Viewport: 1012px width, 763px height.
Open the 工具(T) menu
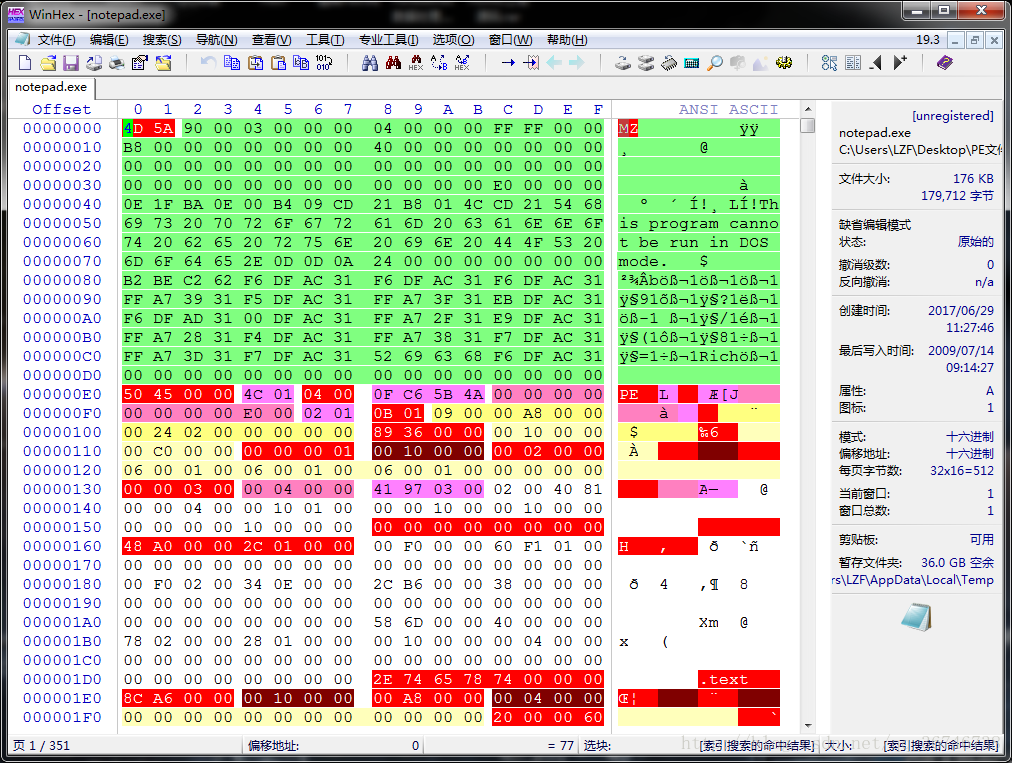pyautogui.click(x=325, y=40)
